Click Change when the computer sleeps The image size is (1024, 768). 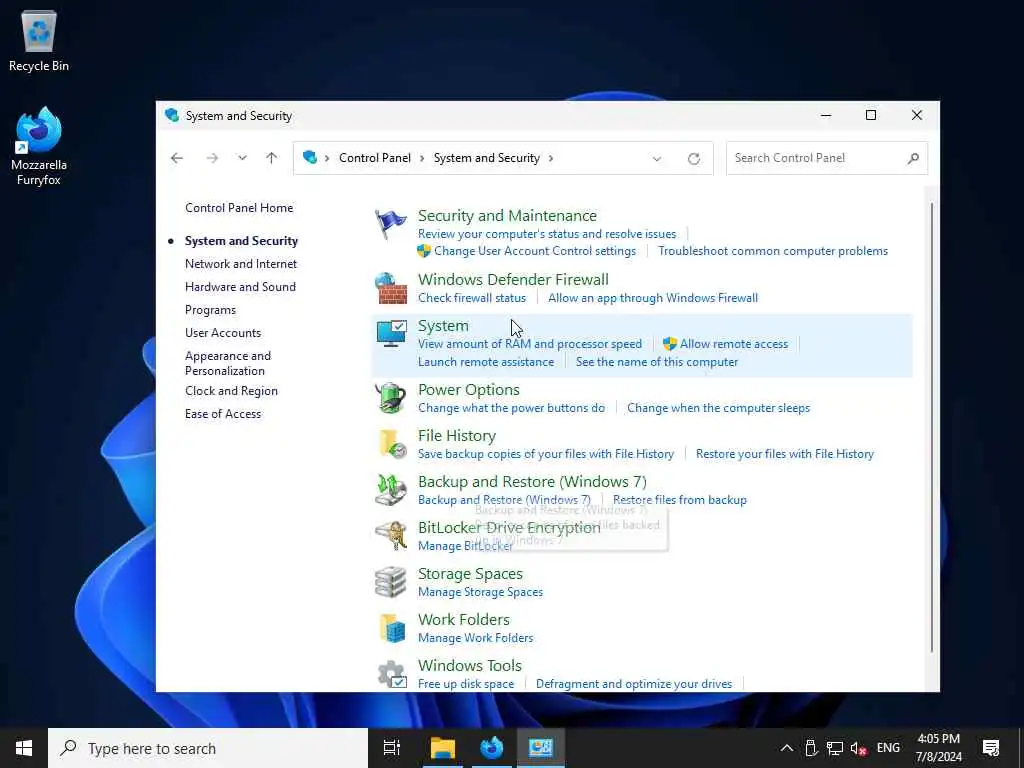pos(718,408)
